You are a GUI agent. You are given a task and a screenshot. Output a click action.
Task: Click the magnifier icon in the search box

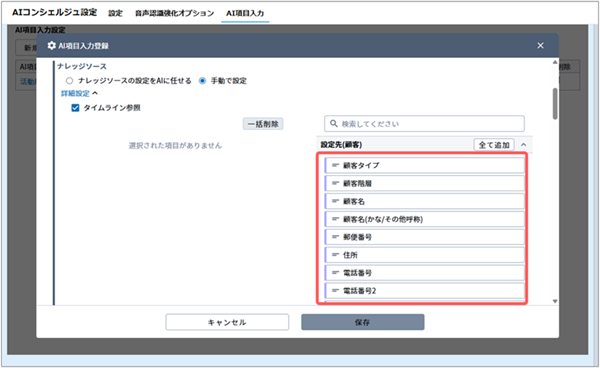[x=334, y=124]
